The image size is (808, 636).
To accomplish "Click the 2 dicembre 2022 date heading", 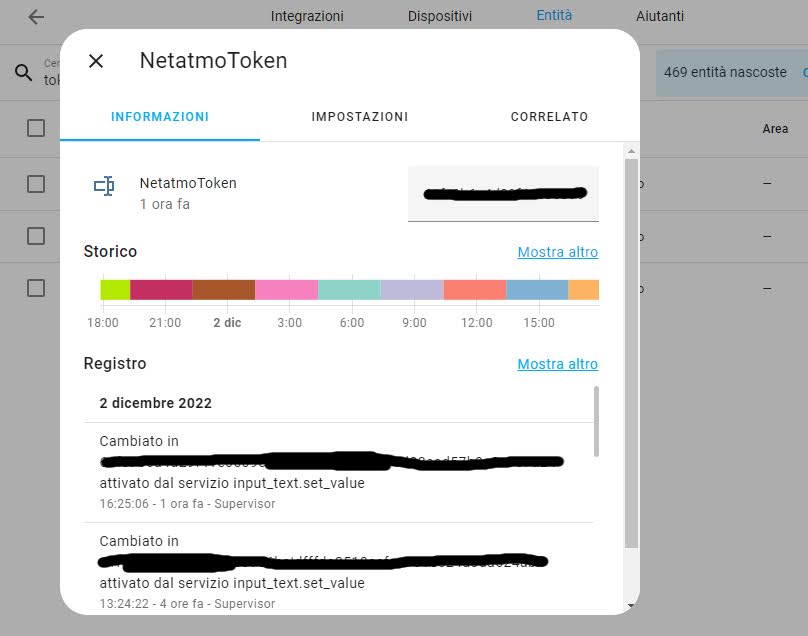I will (x=156, y=403).
